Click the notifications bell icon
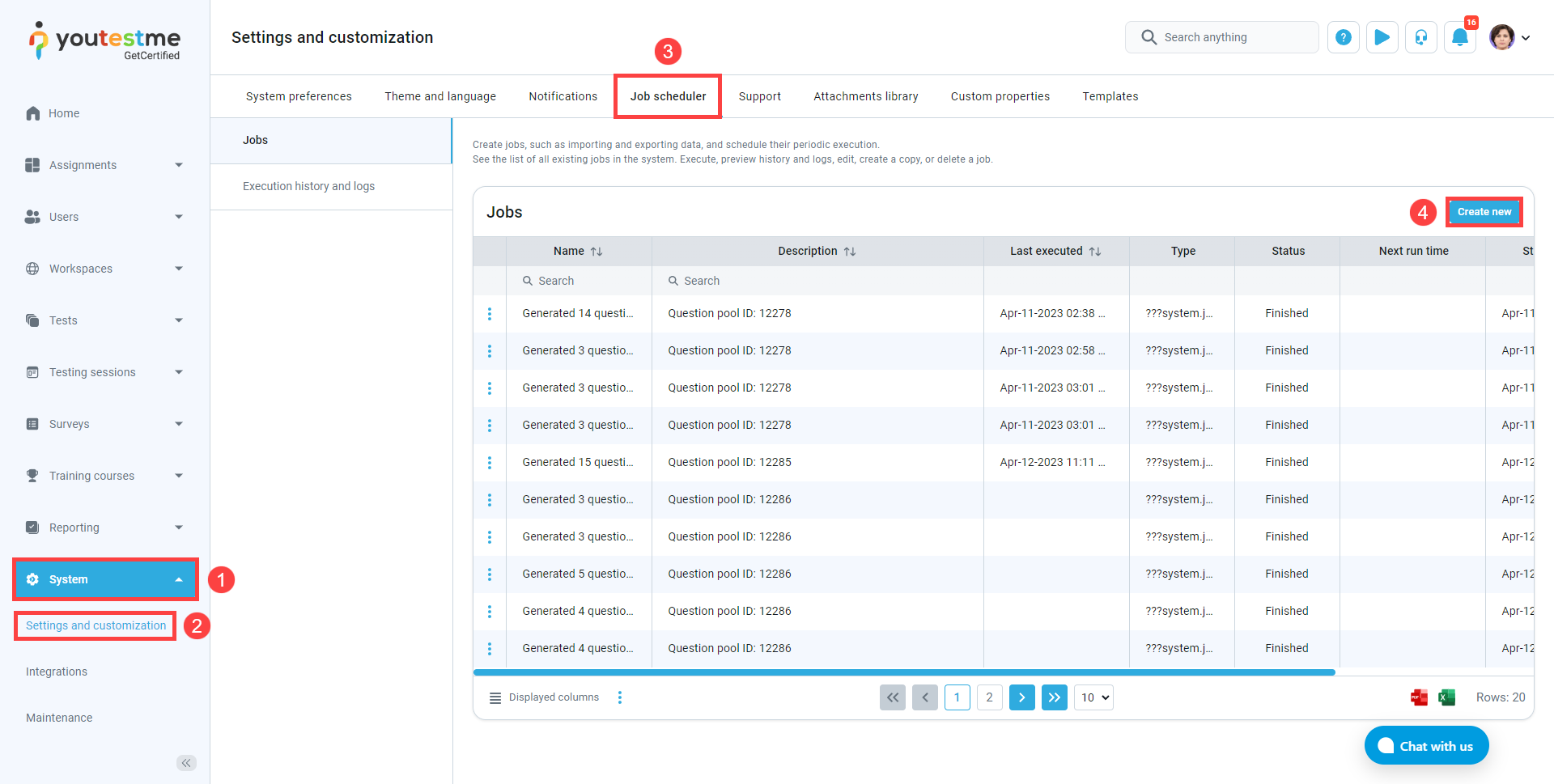This screenshot has height=784, width=1554. coord(1459,37)
